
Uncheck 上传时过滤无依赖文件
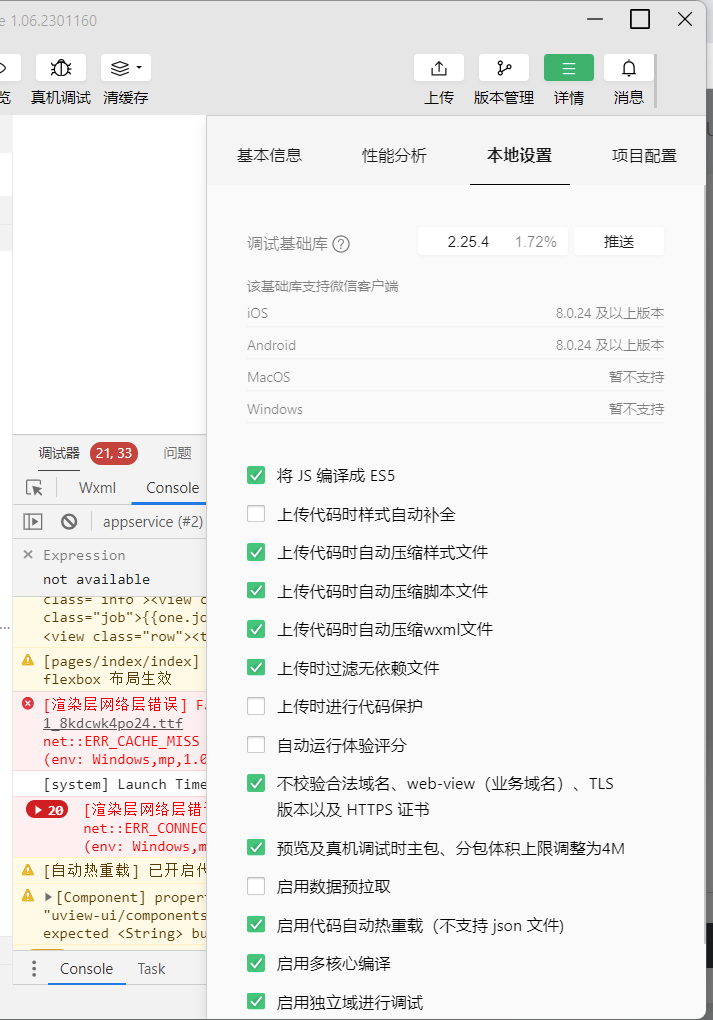(x=256, y=667)
